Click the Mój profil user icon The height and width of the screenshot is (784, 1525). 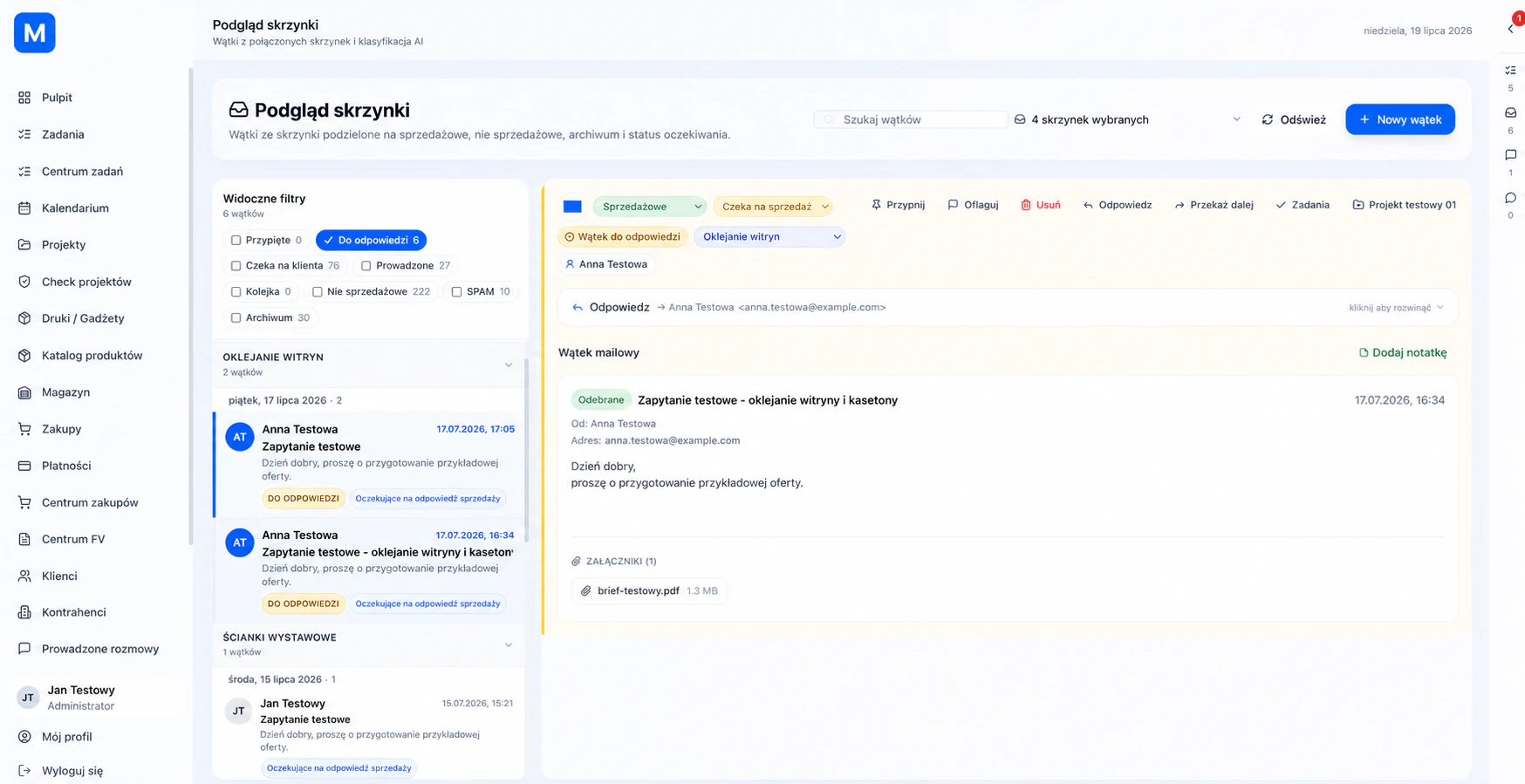click(x=24, y=737)
